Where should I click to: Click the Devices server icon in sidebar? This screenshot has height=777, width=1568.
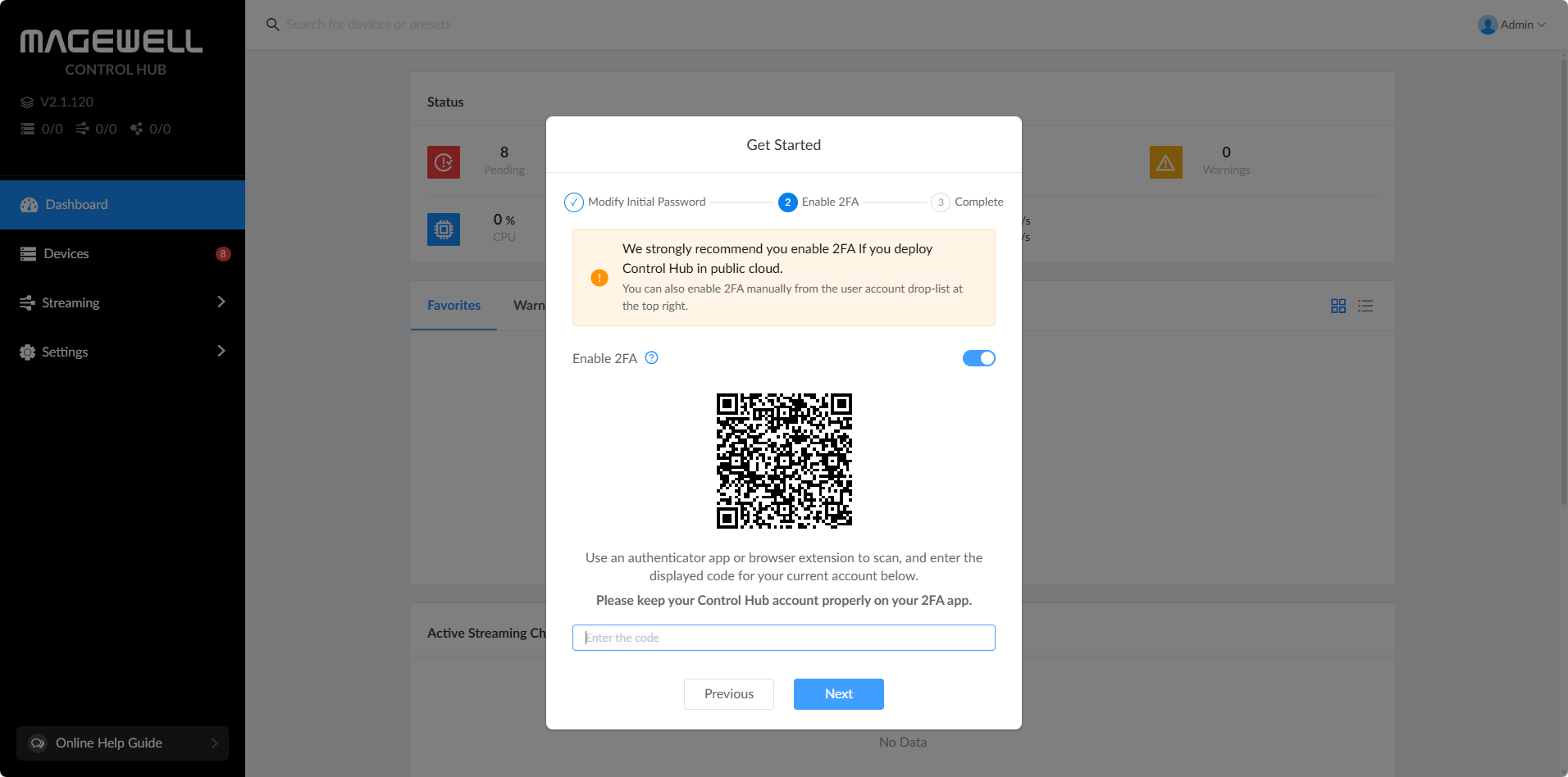[x=29, y=254]
